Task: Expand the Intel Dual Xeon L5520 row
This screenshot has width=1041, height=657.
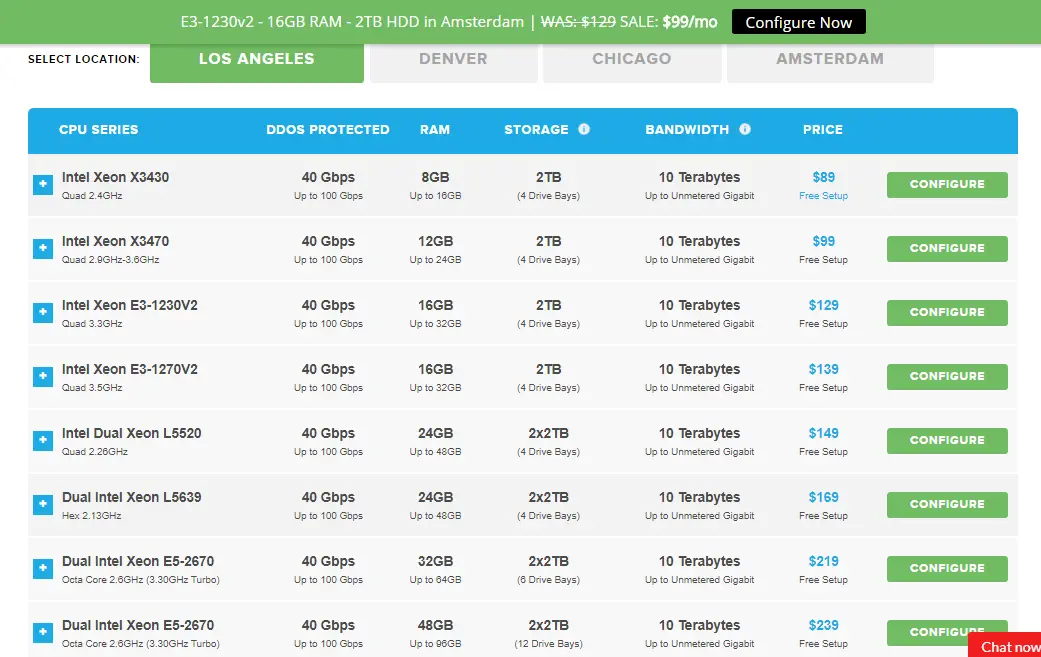Action: (x=43, y=441)
